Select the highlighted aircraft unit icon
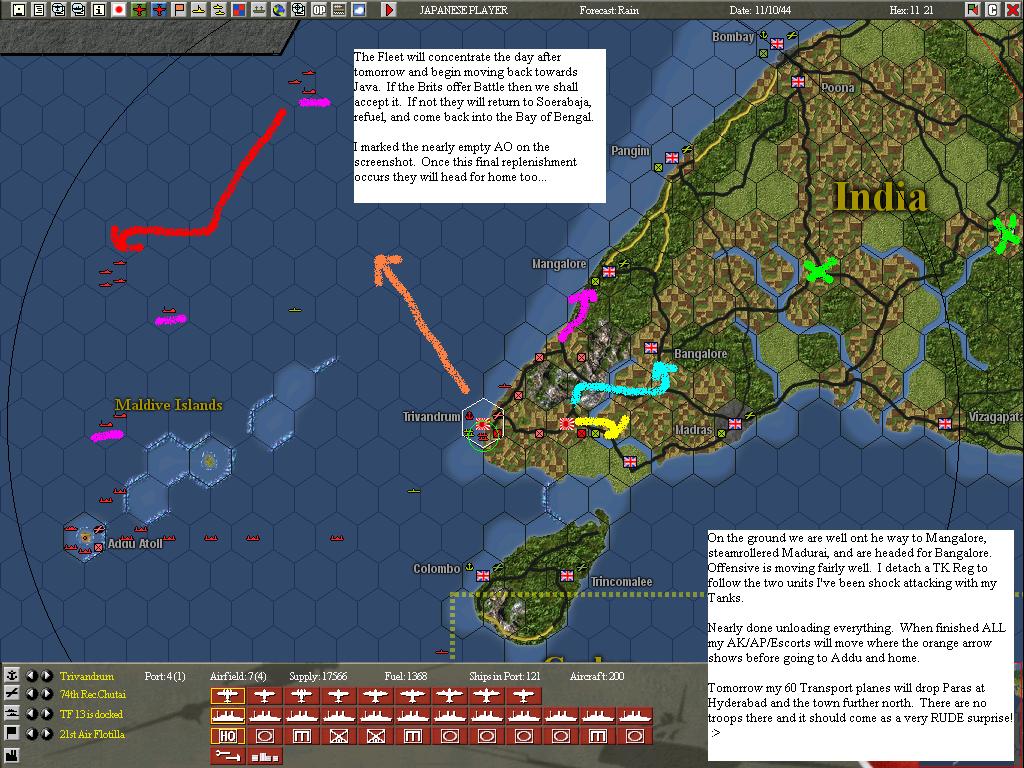Image resolution: width=1024 pixels, height=768 pixels. (x=227, y=696)
